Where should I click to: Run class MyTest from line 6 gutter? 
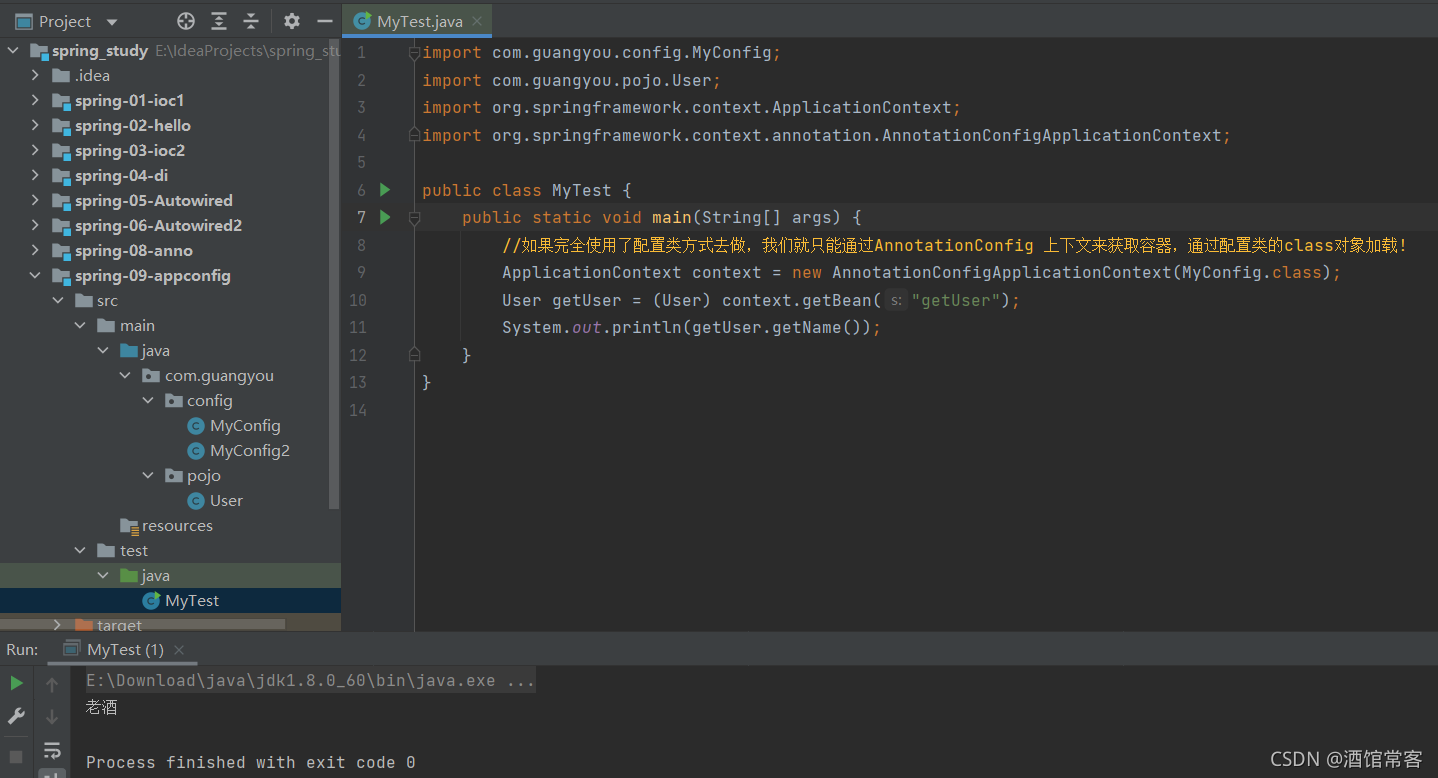385,190
